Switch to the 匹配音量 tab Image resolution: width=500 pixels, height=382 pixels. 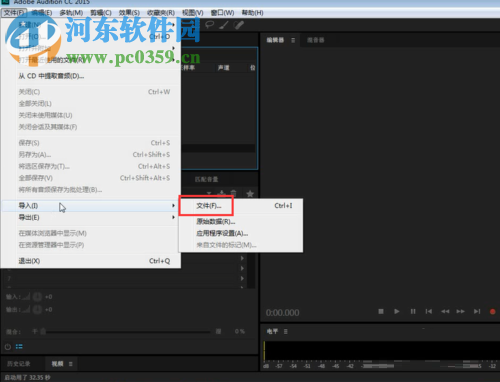click(x=206, y=180)
